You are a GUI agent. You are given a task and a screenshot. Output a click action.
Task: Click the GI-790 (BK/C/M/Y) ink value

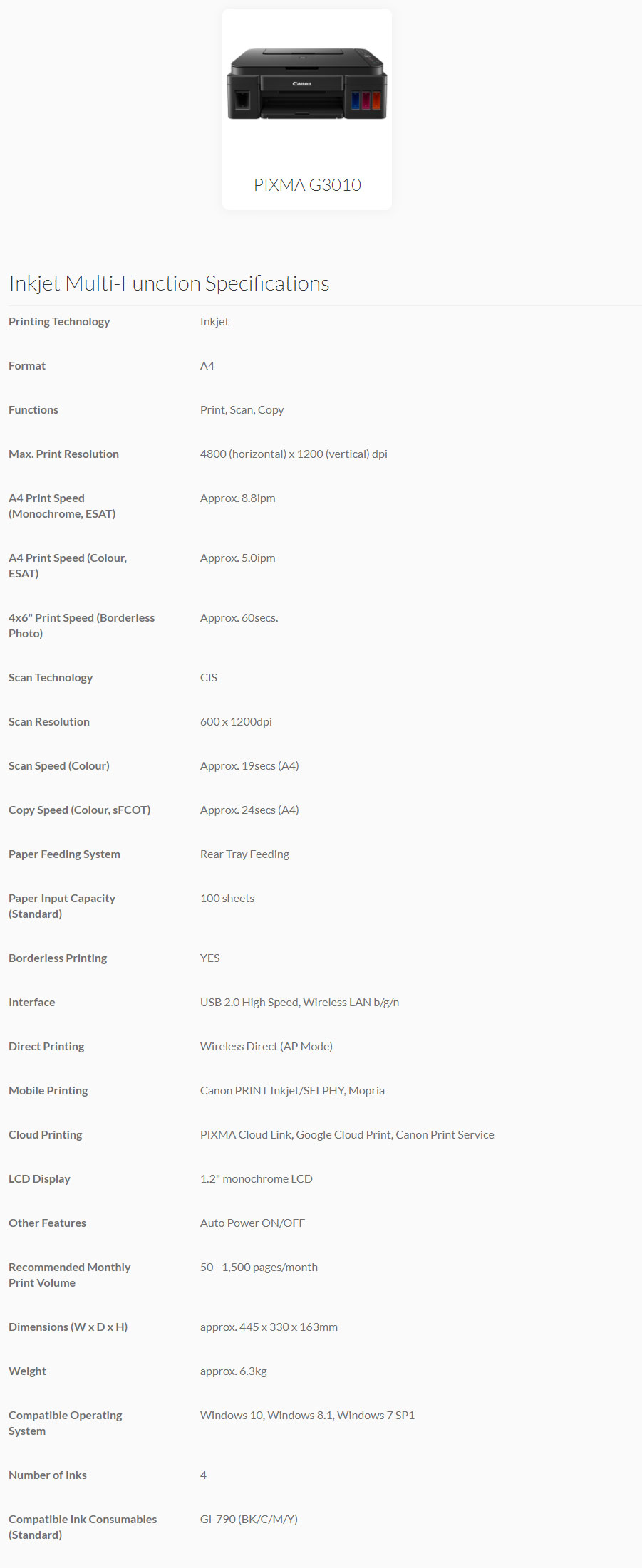pos(249,1520)
